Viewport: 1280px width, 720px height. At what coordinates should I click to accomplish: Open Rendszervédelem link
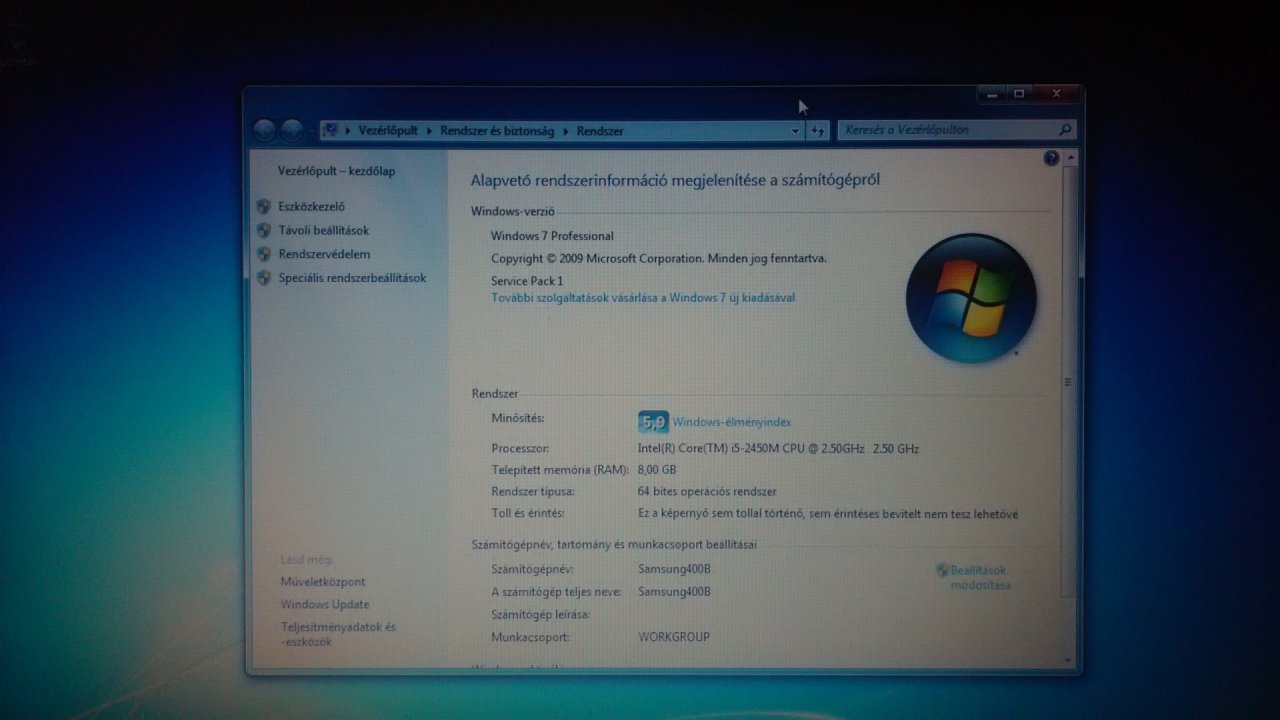[324, 254]
